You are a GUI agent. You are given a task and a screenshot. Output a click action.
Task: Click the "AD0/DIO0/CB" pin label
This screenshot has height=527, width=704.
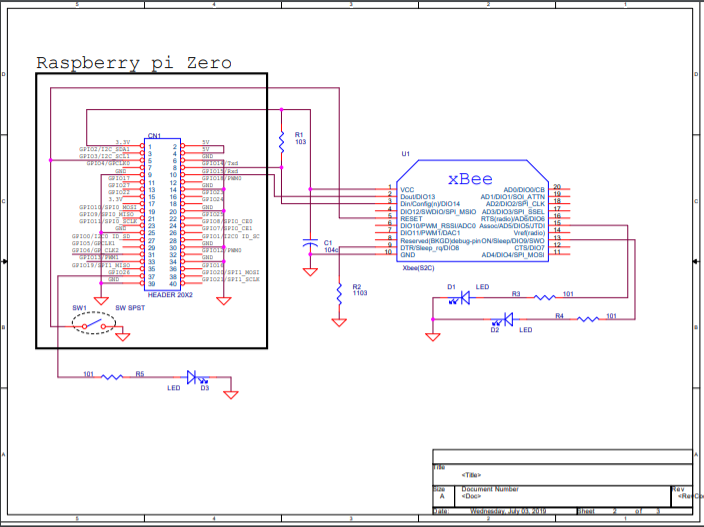(524, 190)
